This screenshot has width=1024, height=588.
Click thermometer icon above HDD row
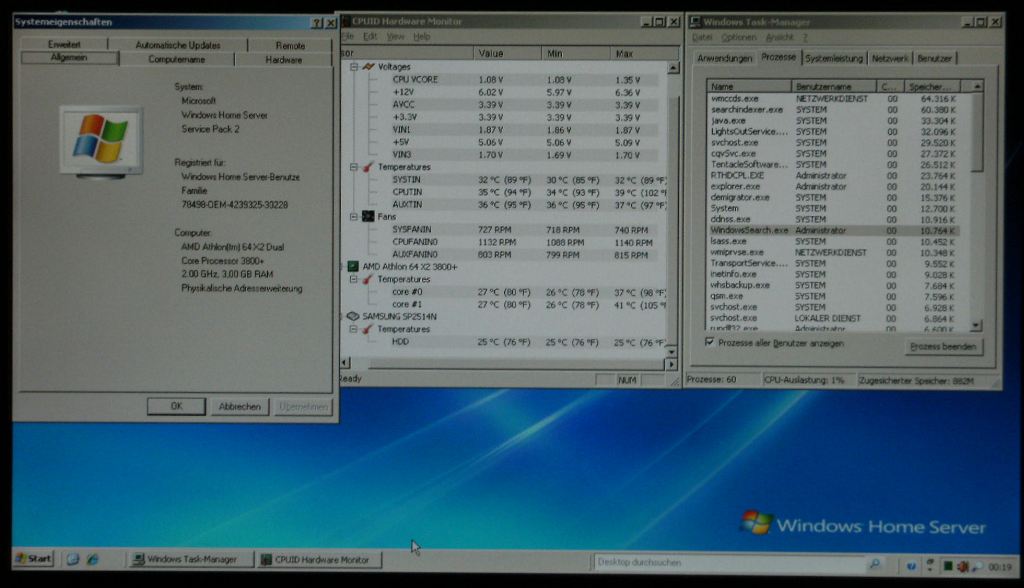point(368,329)
